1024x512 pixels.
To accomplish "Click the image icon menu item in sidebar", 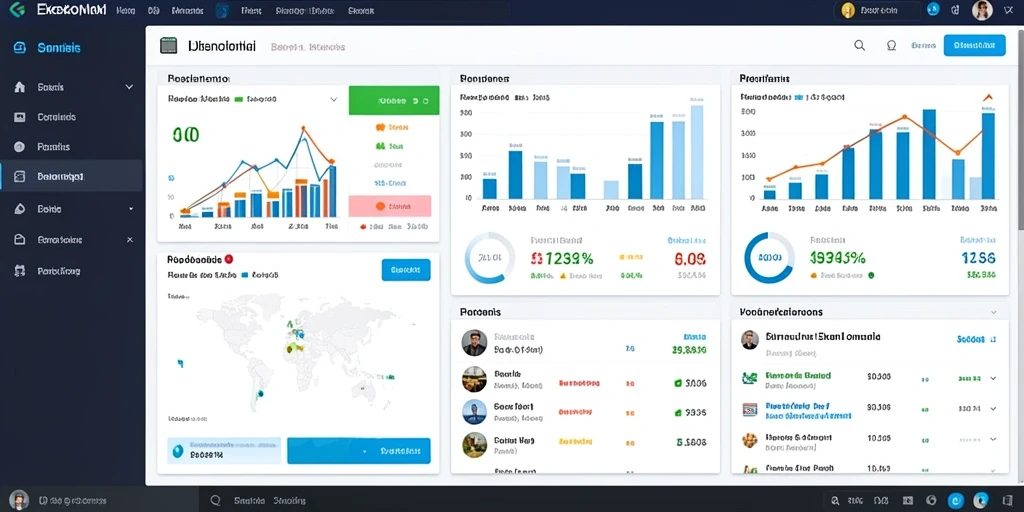I will pos(20,118).
